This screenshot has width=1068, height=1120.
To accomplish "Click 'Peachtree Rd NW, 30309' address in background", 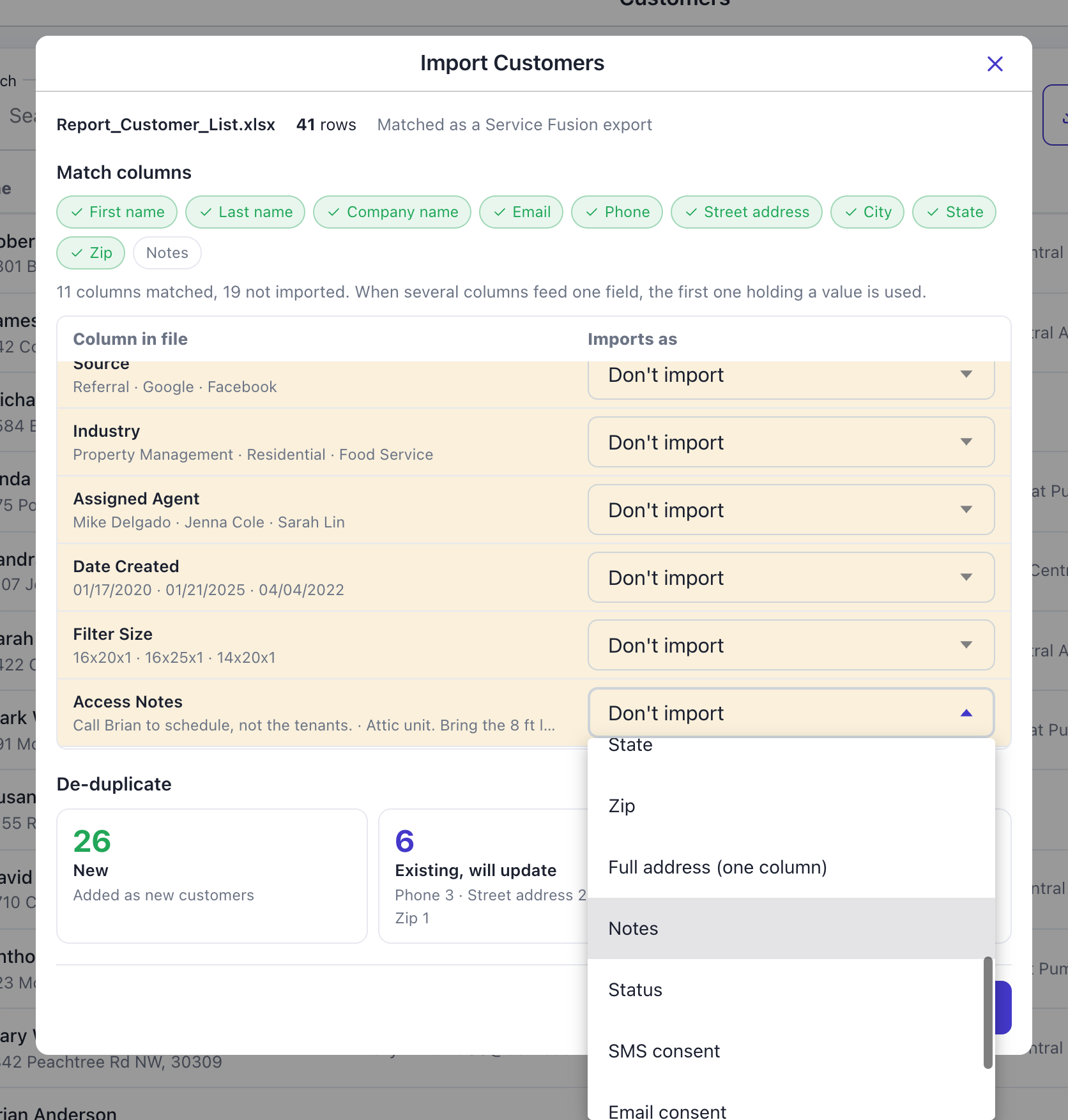I will click(111, 1062).
